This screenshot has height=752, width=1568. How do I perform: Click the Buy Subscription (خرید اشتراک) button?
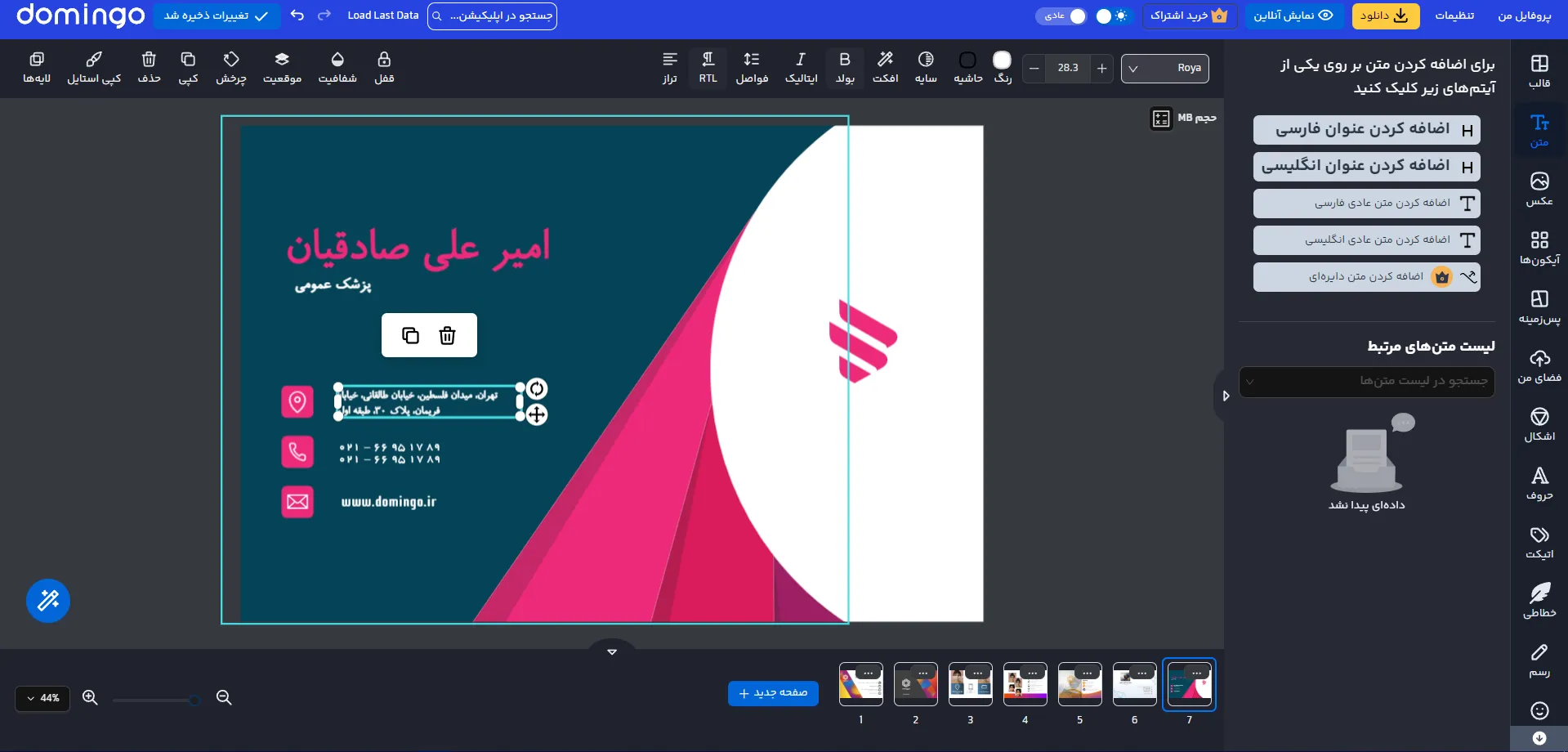[x=1189, y=16]
